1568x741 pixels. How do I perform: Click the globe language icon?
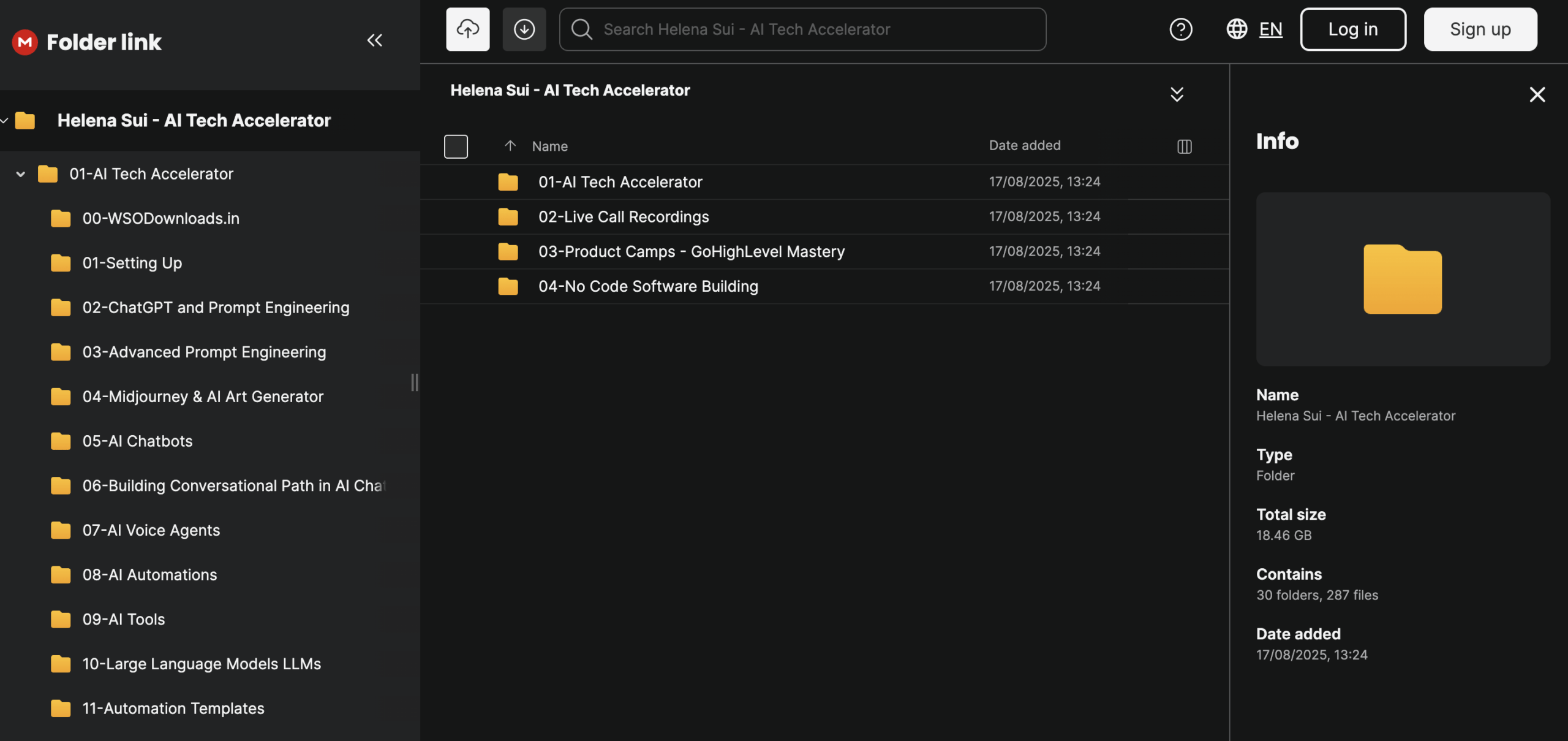click(1237, 29)
